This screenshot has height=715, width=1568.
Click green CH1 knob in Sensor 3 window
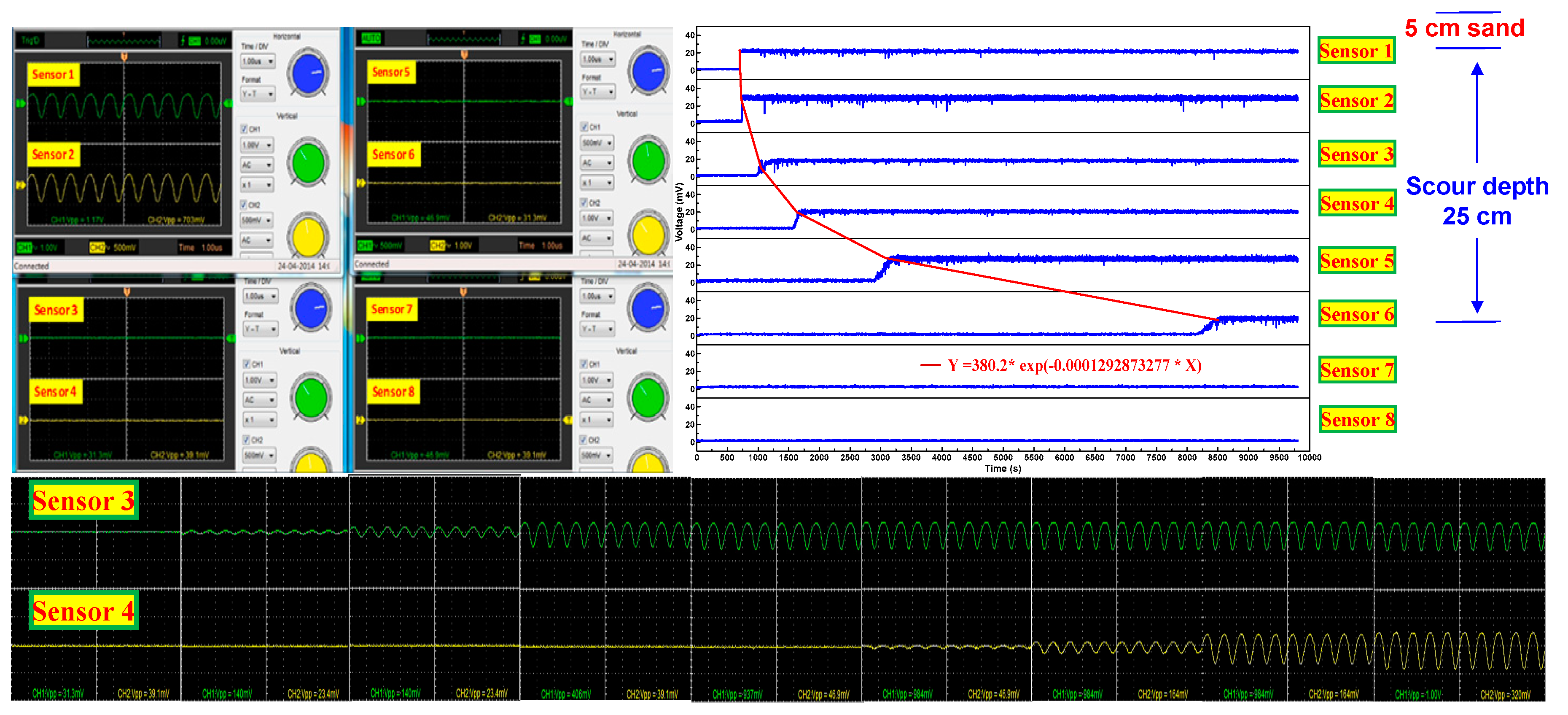click(x=310, y=398)
